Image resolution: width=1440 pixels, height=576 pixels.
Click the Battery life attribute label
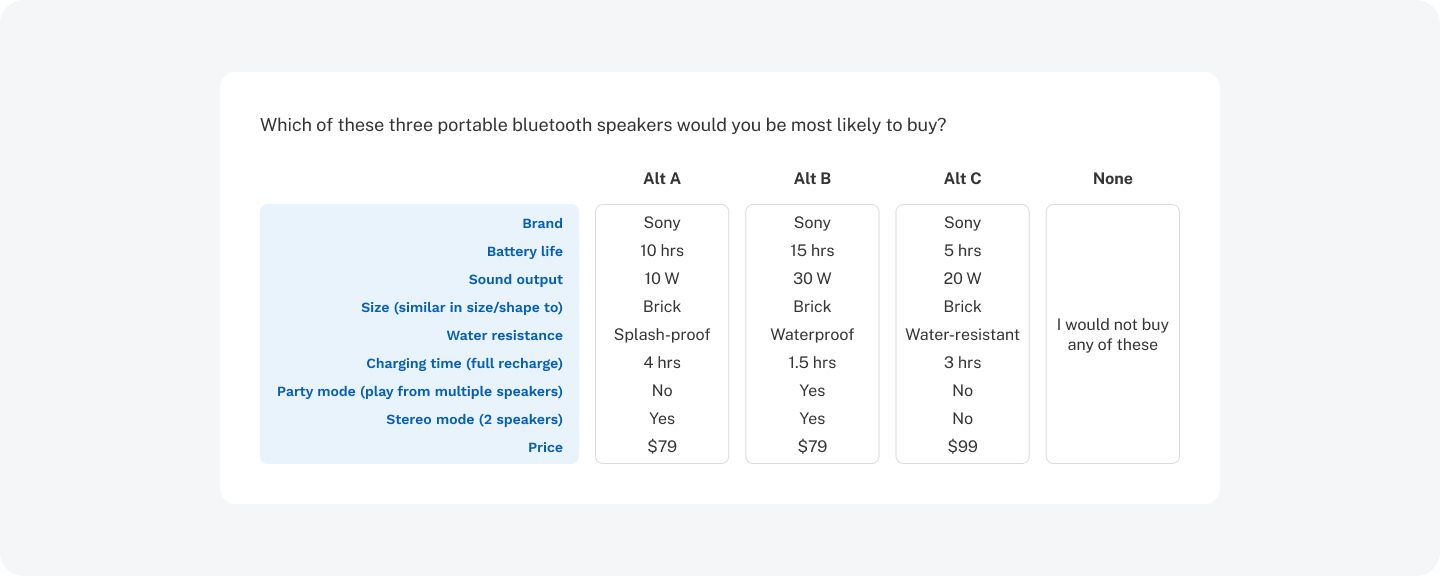tap(525, 251)
